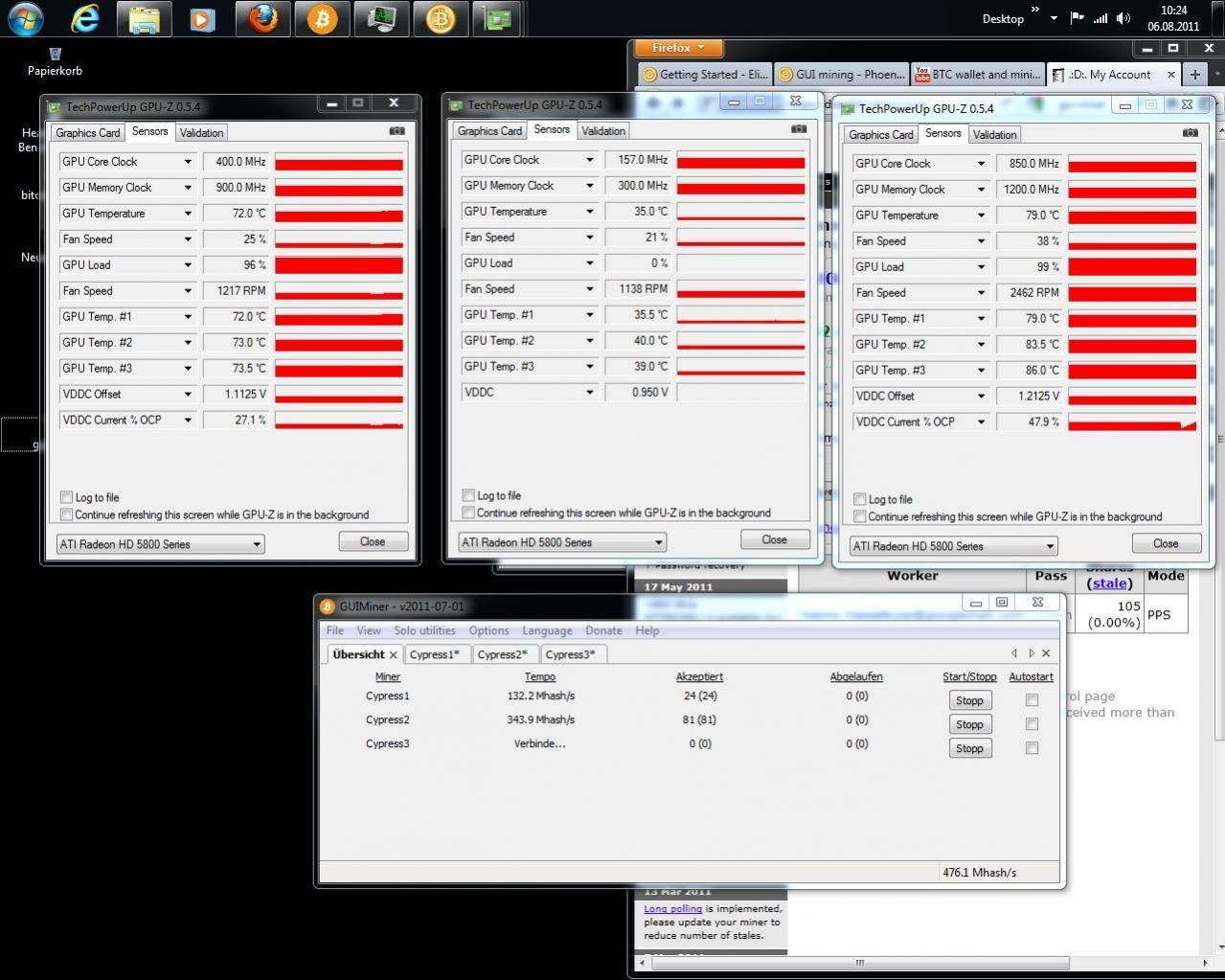This screenshot has height=980, width=1225.
Task: Toggle Continue refreshing checkbox in left GPU-Z
Action: point(66,514)
